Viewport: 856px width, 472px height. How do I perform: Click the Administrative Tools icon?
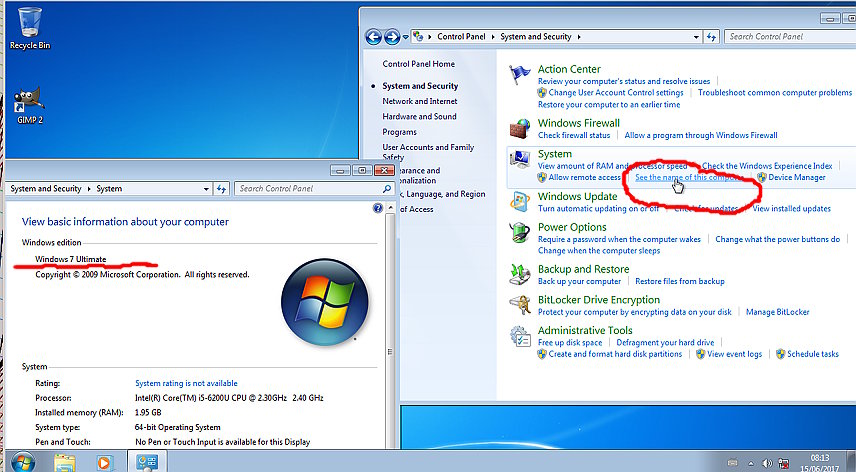[519, 336]
